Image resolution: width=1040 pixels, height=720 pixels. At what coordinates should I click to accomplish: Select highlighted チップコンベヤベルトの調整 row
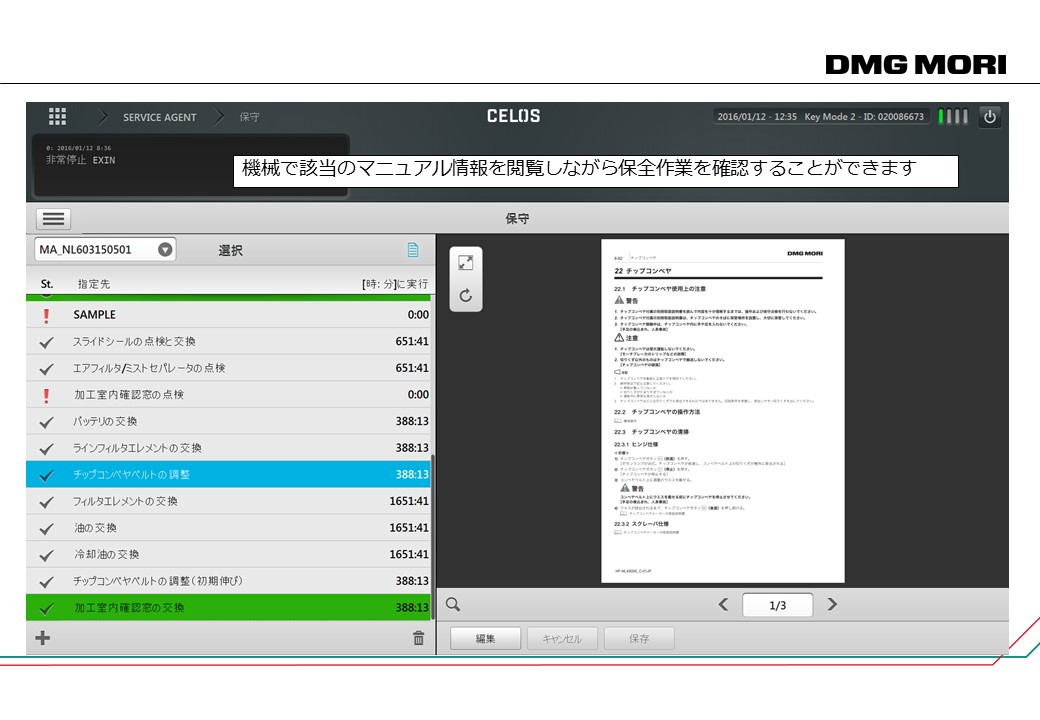(229, 474)
